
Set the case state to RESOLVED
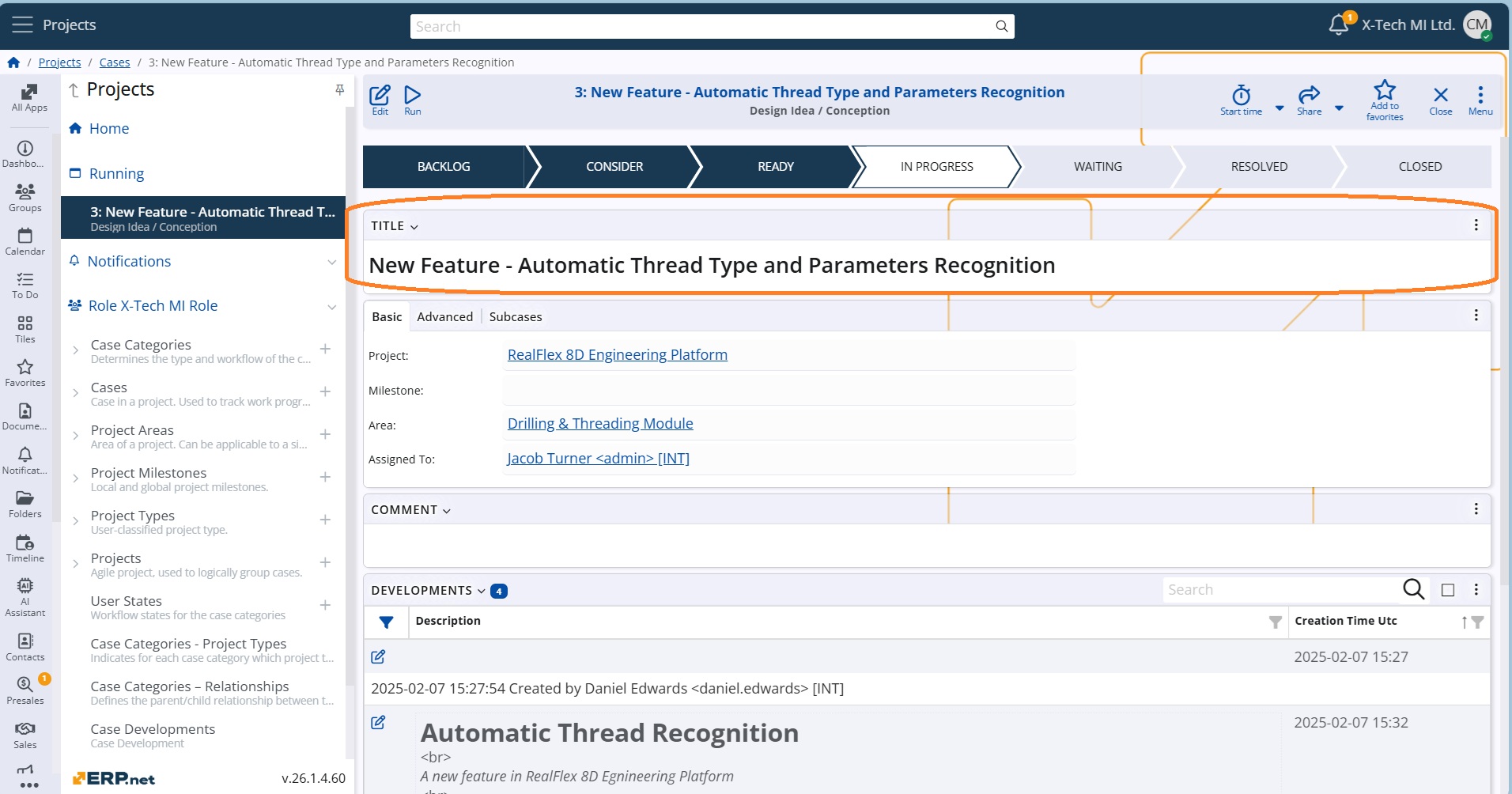click(x=1259, y=167)
